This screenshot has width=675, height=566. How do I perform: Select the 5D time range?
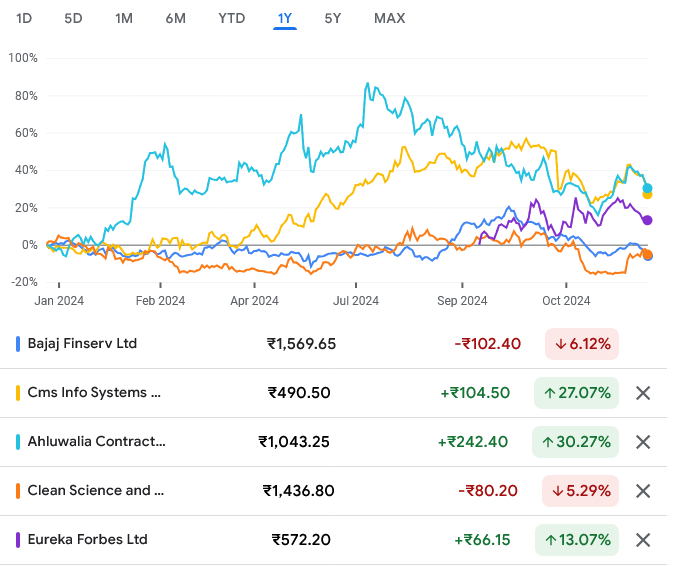(73, 18)
